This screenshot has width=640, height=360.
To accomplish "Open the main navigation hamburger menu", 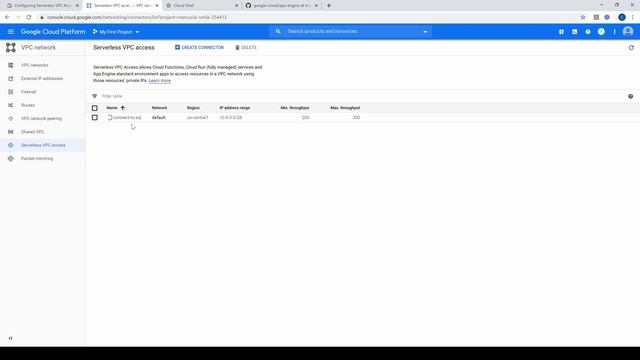I will click(11, 31).
